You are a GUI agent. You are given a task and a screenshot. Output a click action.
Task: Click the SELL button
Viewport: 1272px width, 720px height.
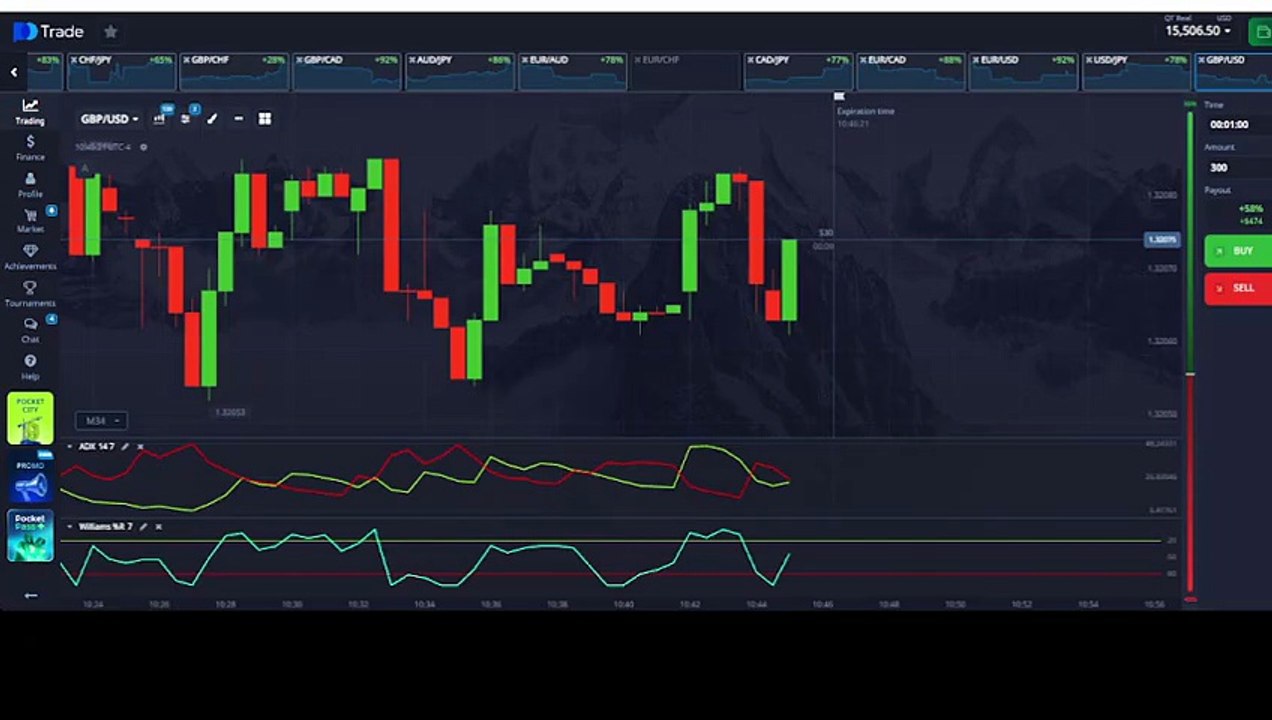click(1238, 288)
